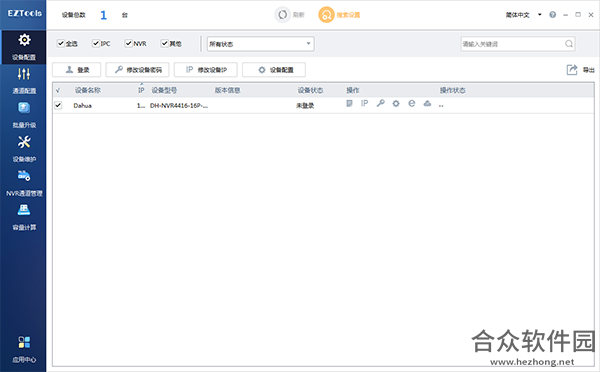Toggle the table header select-all checkbox

58,90
